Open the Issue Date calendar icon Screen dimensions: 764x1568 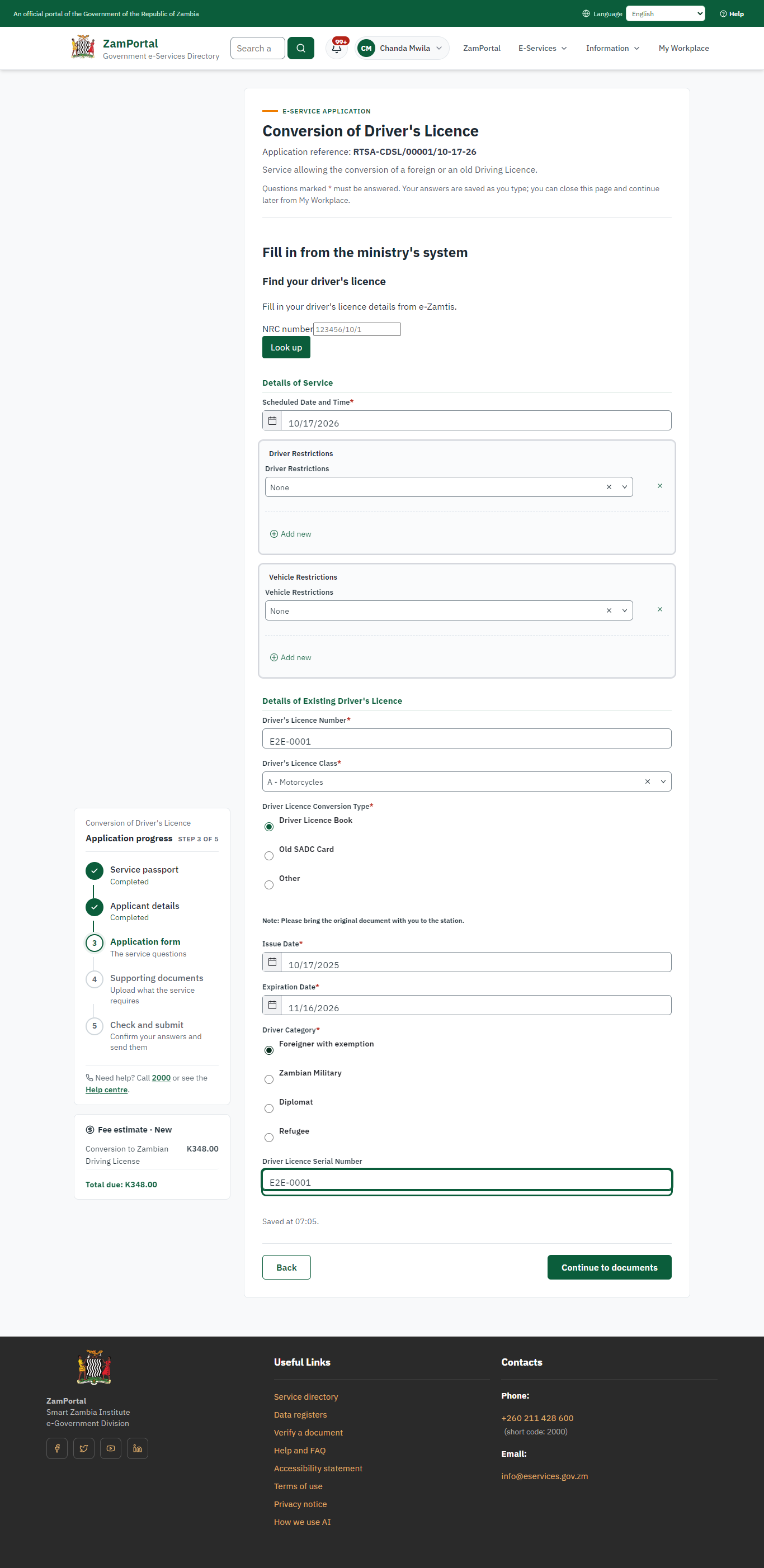point(272,961)
